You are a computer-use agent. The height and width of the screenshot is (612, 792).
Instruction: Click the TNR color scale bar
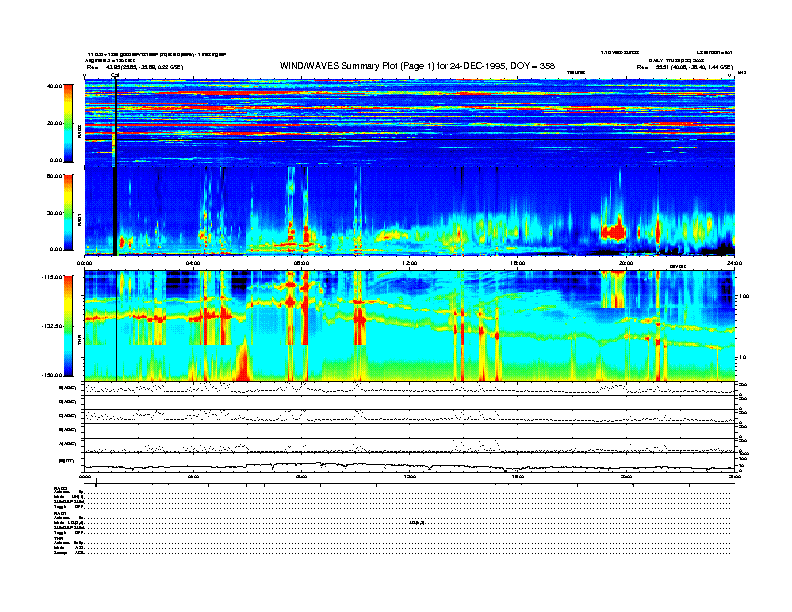click(x=66, y=326)
